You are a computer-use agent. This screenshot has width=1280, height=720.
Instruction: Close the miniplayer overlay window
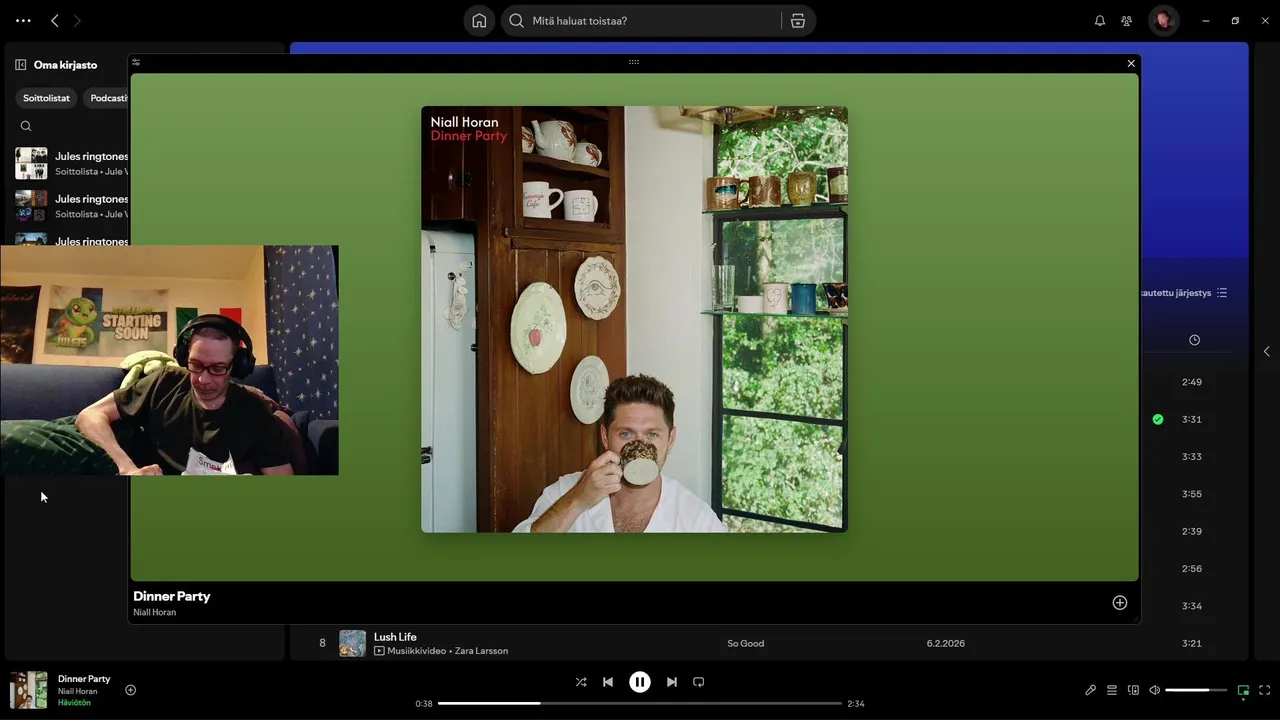tap(1131, 63)
